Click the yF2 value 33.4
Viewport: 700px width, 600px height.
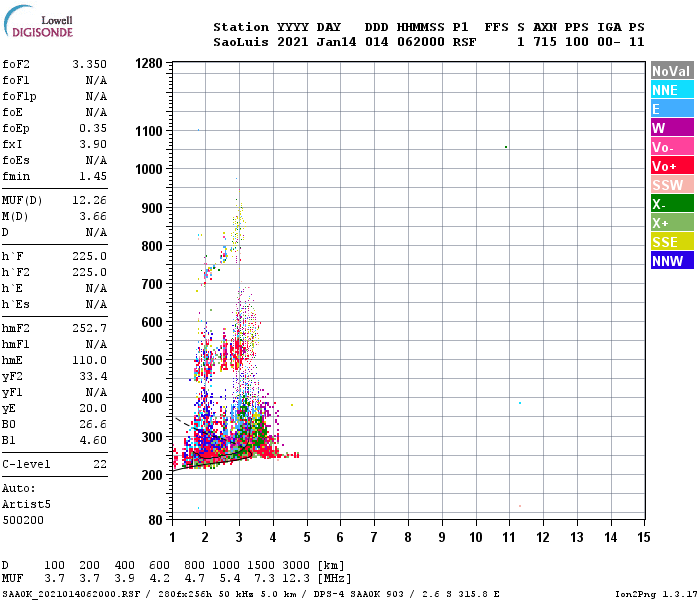(x=93, y=376)
